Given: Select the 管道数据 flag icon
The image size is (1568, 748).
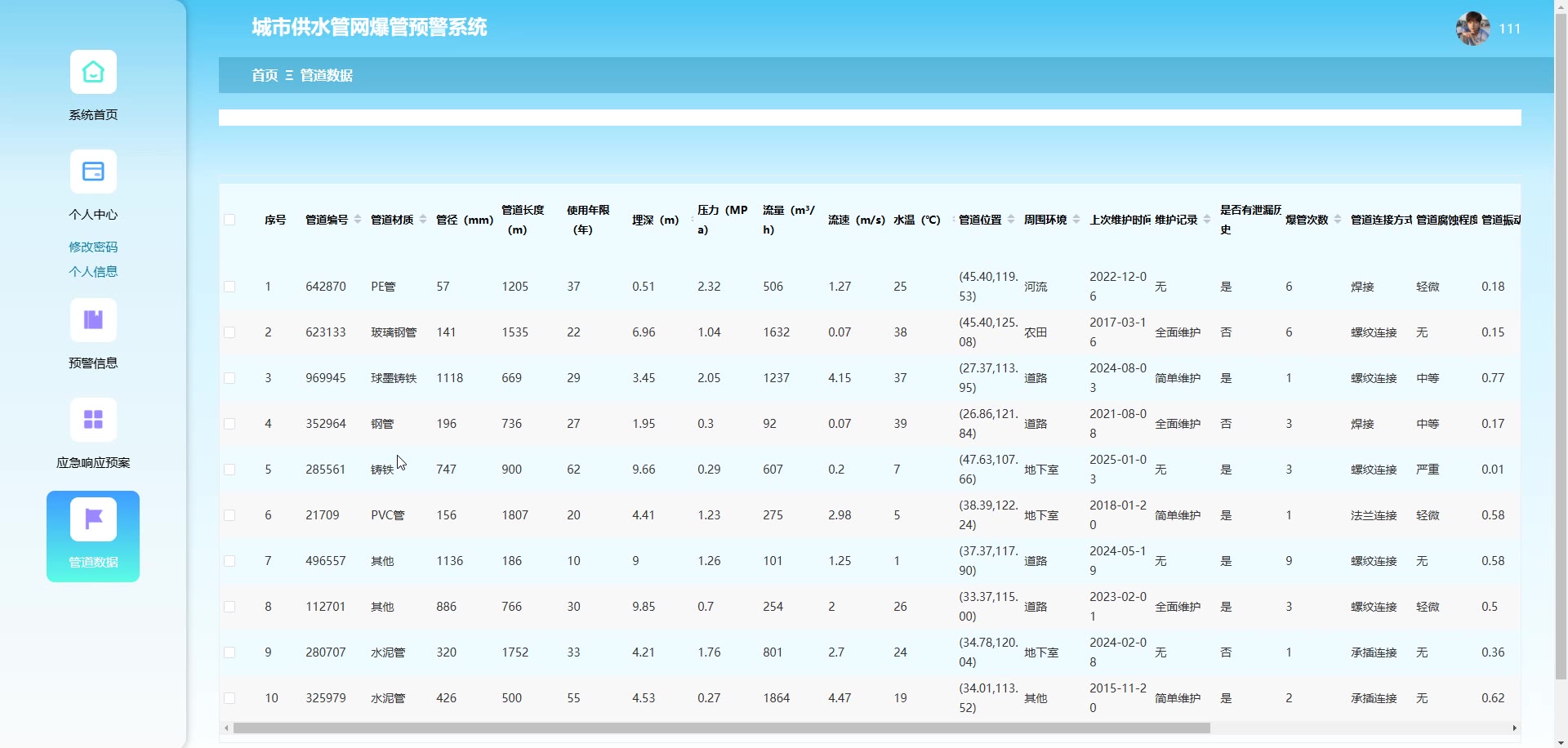Looking at the screenshot, I should pyautogui.click(x=93, y=520).
